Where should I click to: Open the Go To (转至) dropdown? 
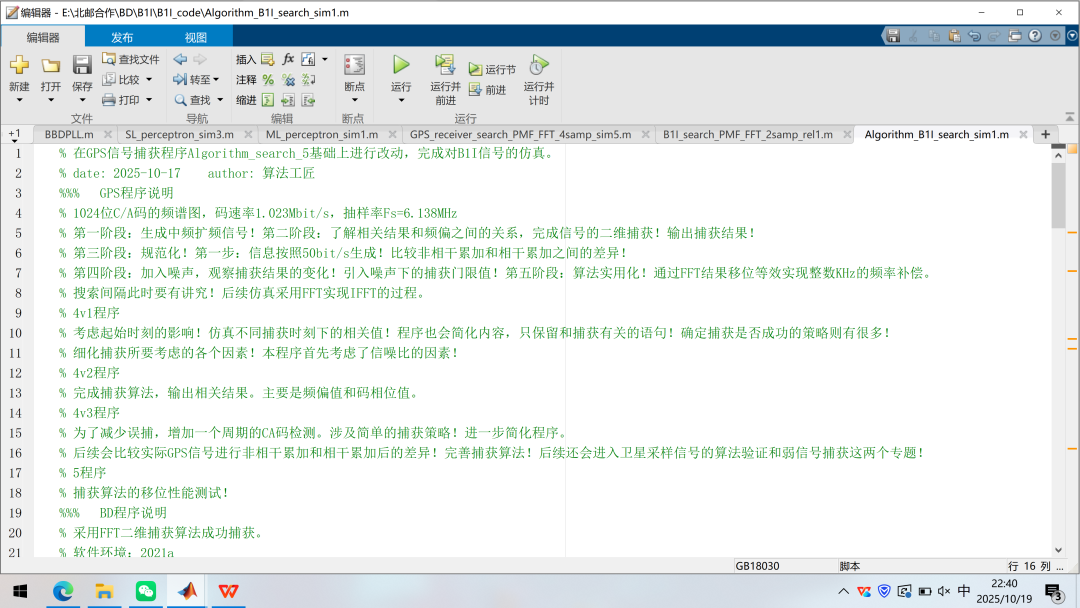(x=217, y=80)
